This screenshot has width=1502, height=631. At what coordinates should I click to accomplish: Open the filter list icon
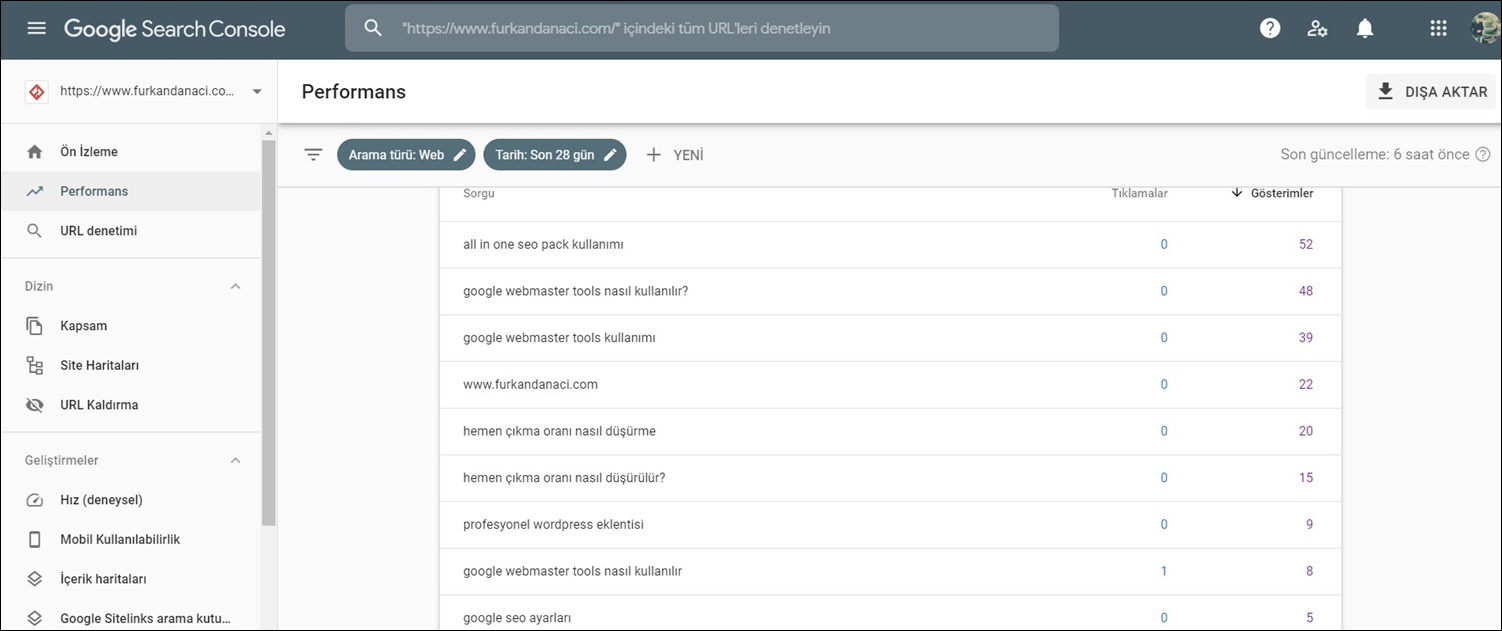tap(313, 155)
